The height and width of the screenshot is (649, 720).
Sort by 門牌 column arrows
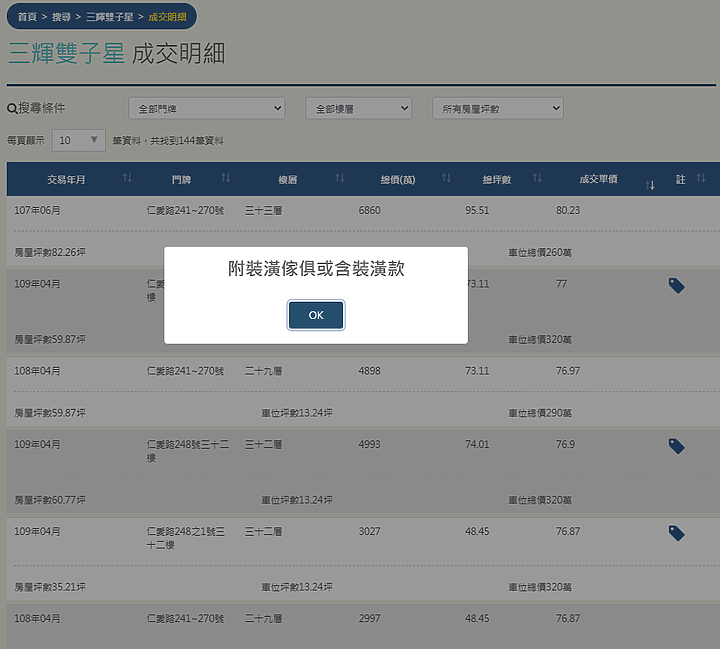coord(225,178)
